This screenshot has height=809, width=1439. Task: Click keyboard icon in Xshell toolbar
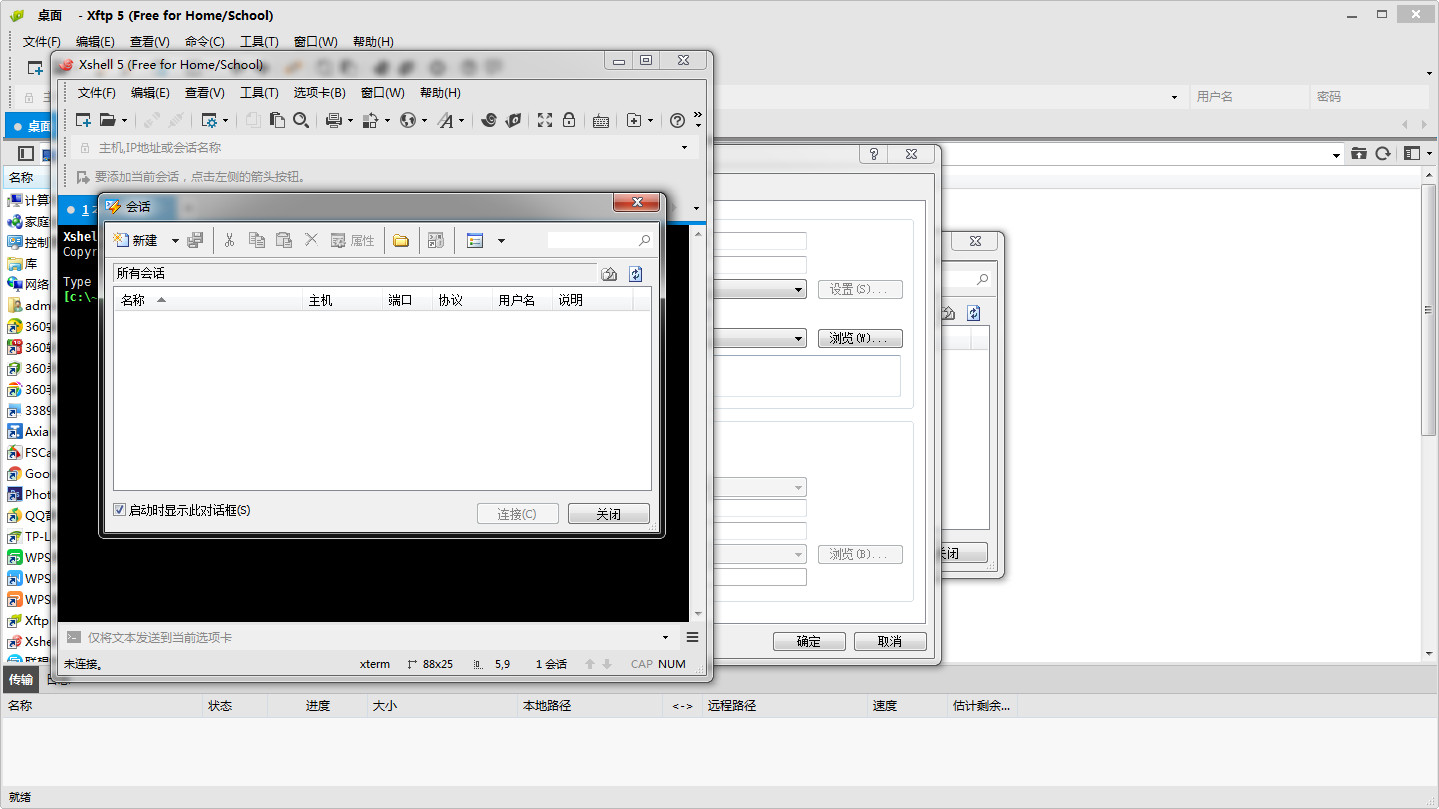[x=601, y=120]
